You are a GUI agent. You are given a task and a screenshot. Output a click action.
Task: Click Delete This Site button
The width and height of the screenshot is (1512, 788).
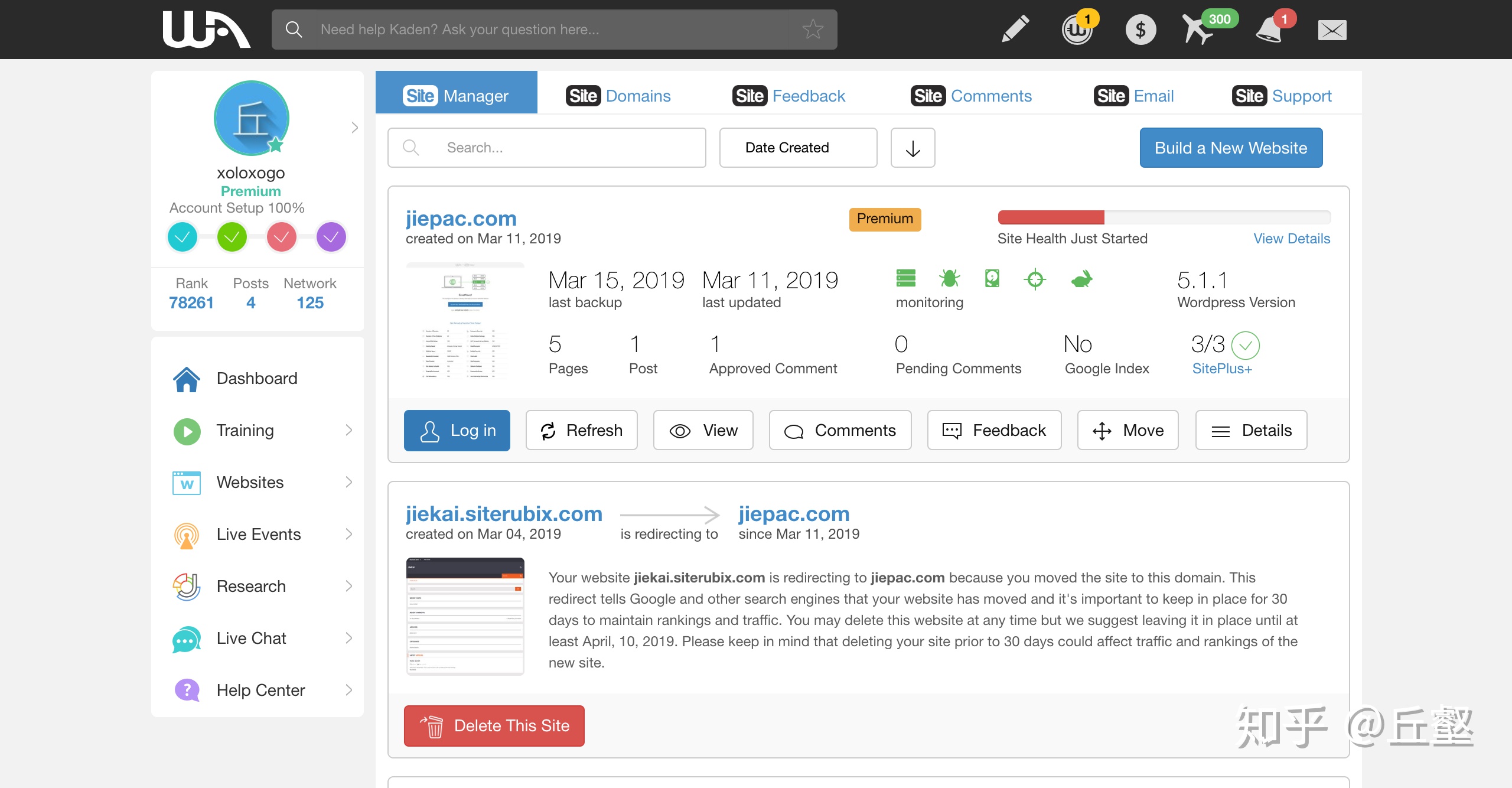click(494, 726)
